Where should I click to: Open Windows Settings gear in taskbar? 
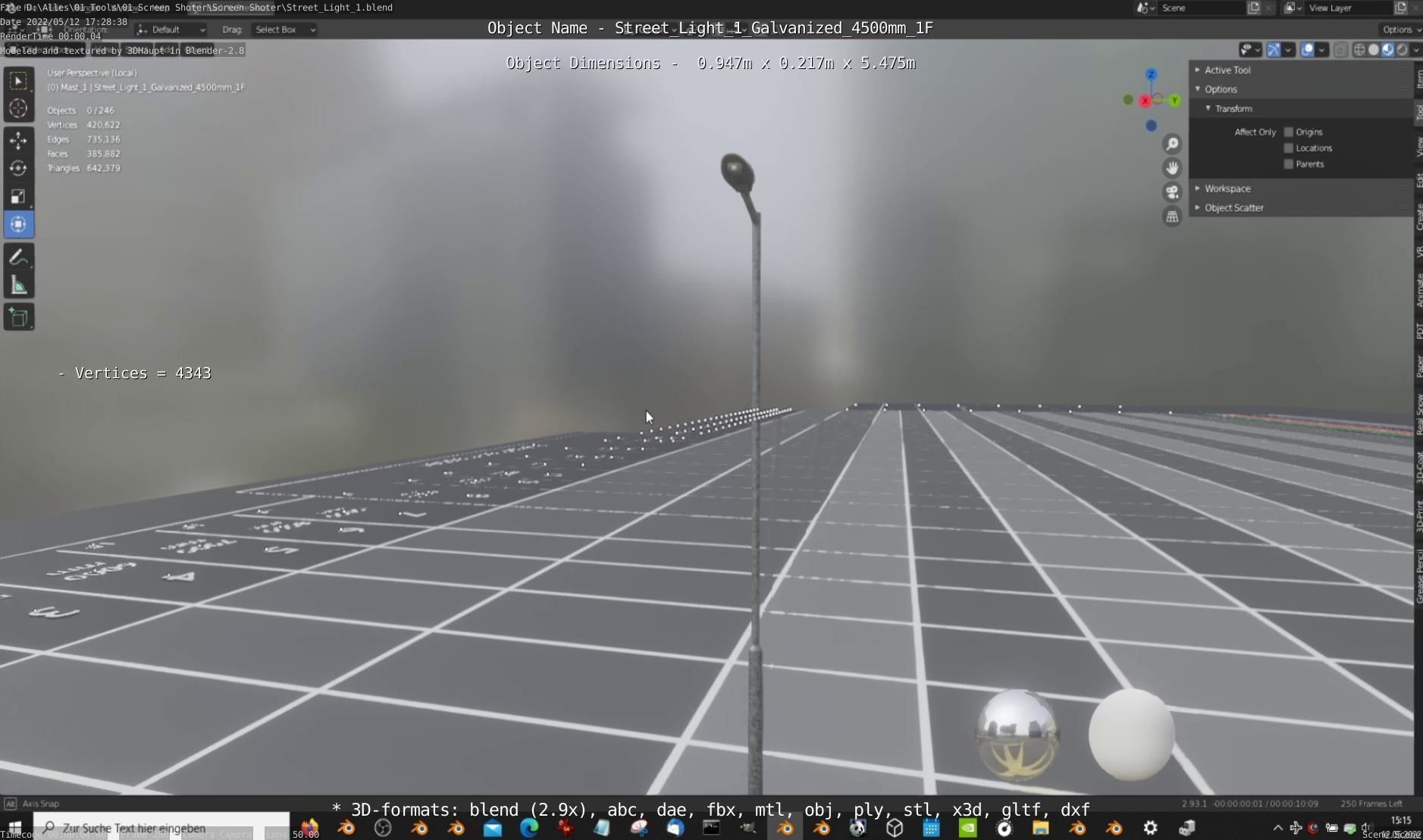[1150, 828]
